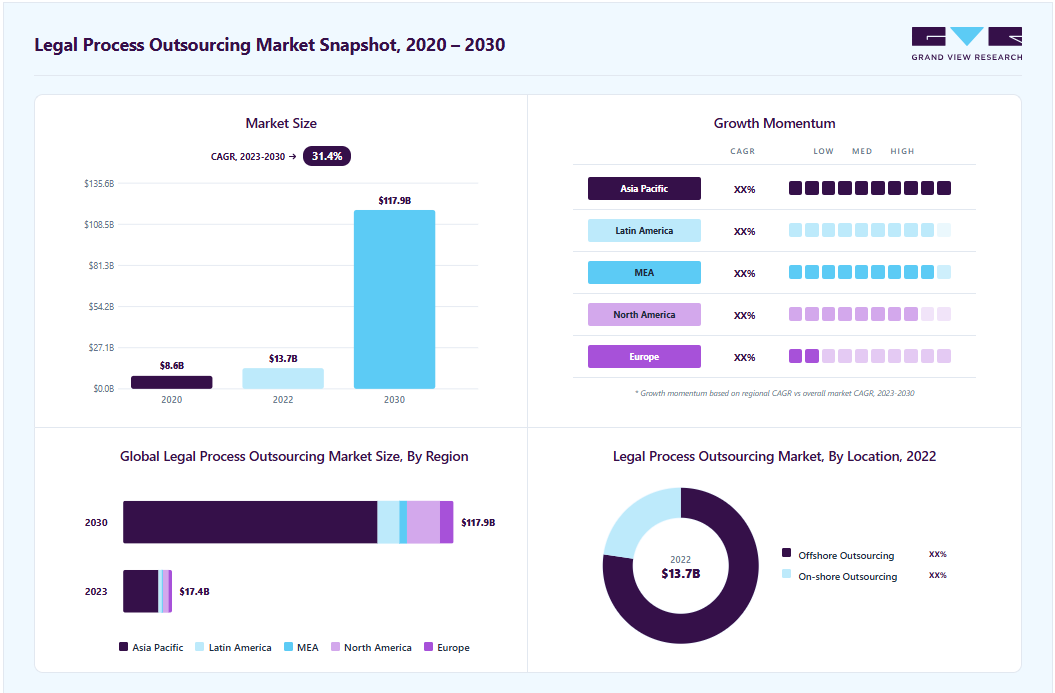Click the North America legend swatch
Screen dimensions: 1055x693
(x=335, y=647)
